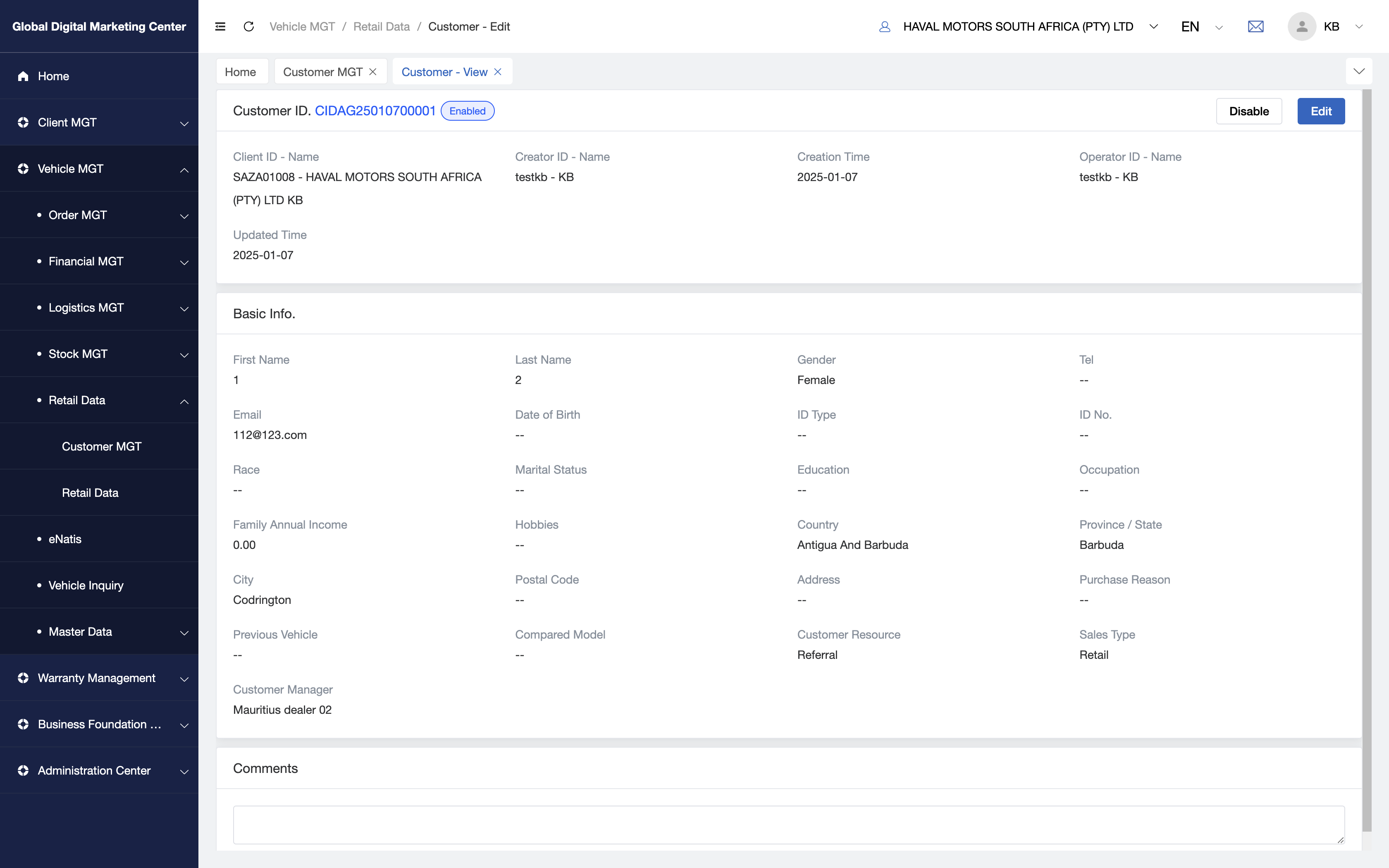Click the Warranty Management sidebar icon
This screenshot has height=868, width=1389.
(x=23, y=678)
